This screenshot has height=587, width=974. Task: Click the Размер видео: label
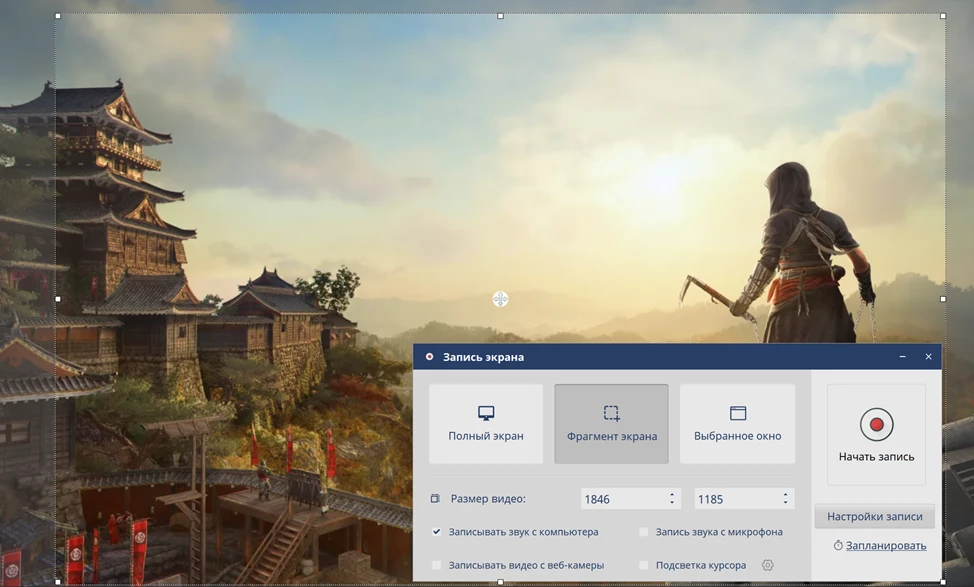tap(488, 499)
